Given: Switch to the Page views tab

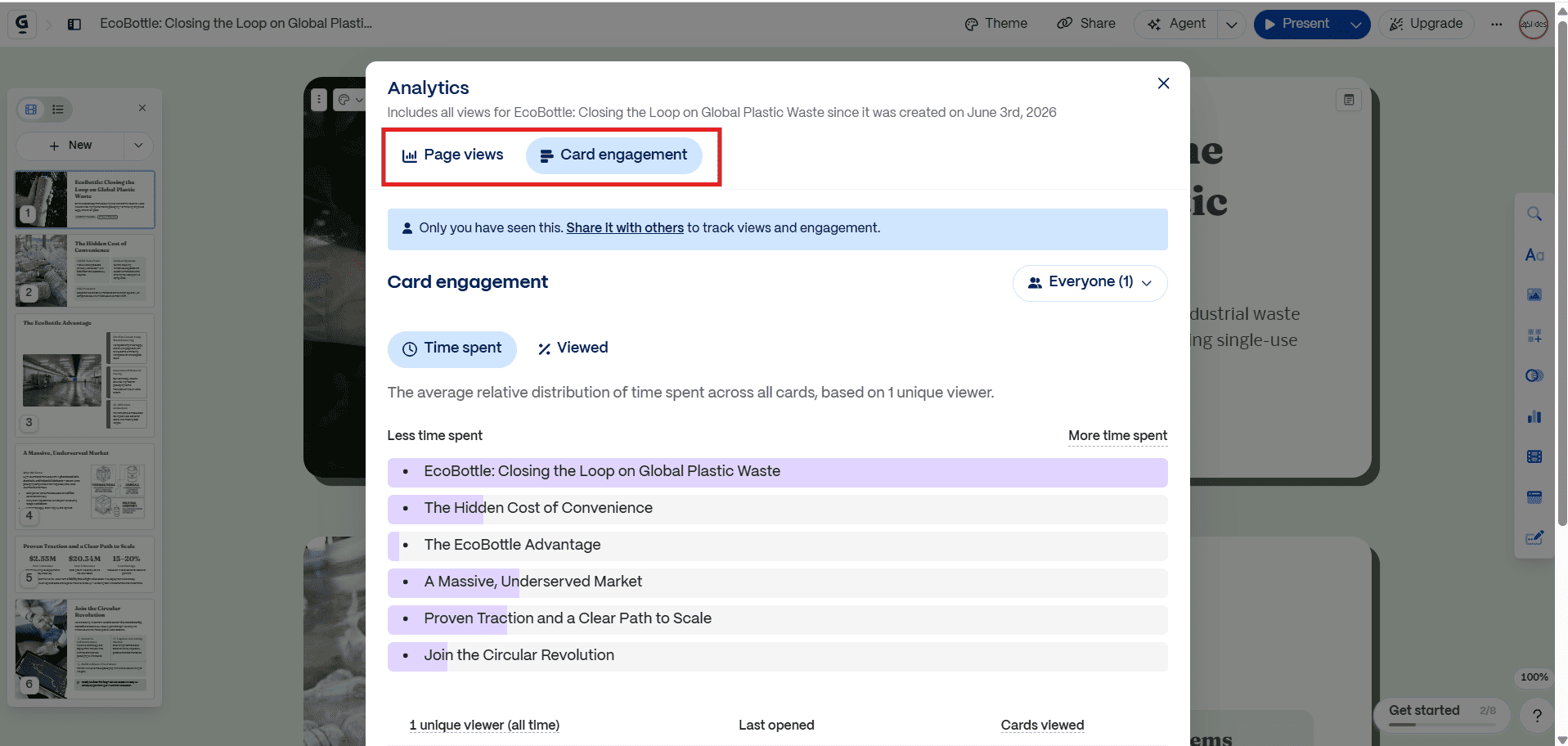Looking at the screenshot, I should coord(452,155).
